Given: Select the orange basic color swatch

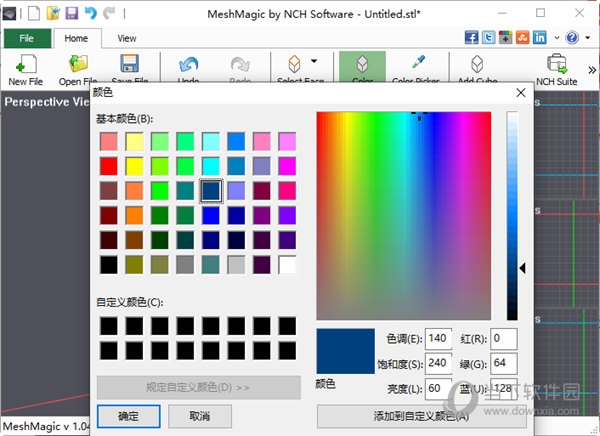Looking at the screenshot, I should tap(134, 216).
